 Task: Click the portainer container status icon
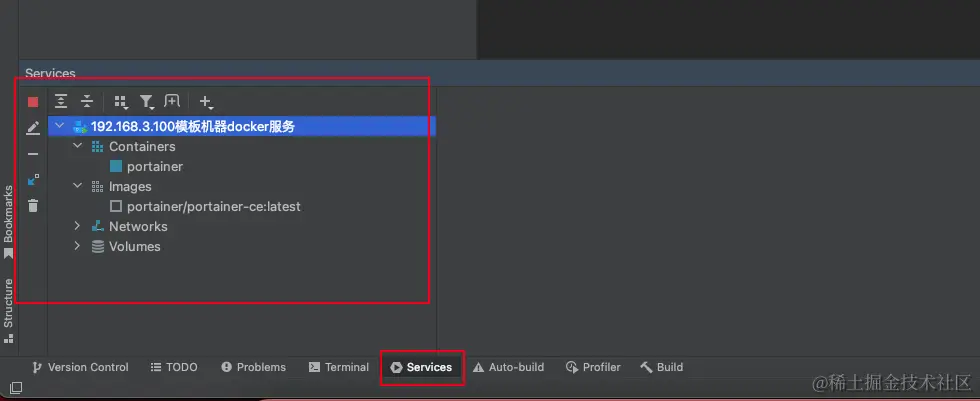point(116,167)
